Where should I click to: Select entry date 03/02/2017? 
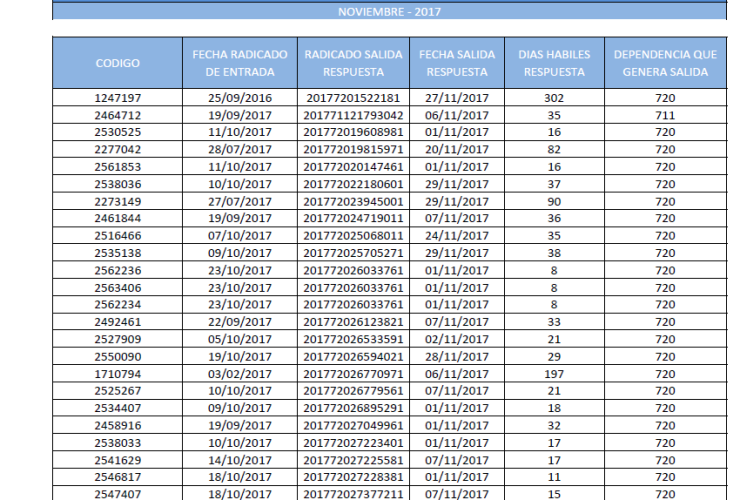[240, 374]
